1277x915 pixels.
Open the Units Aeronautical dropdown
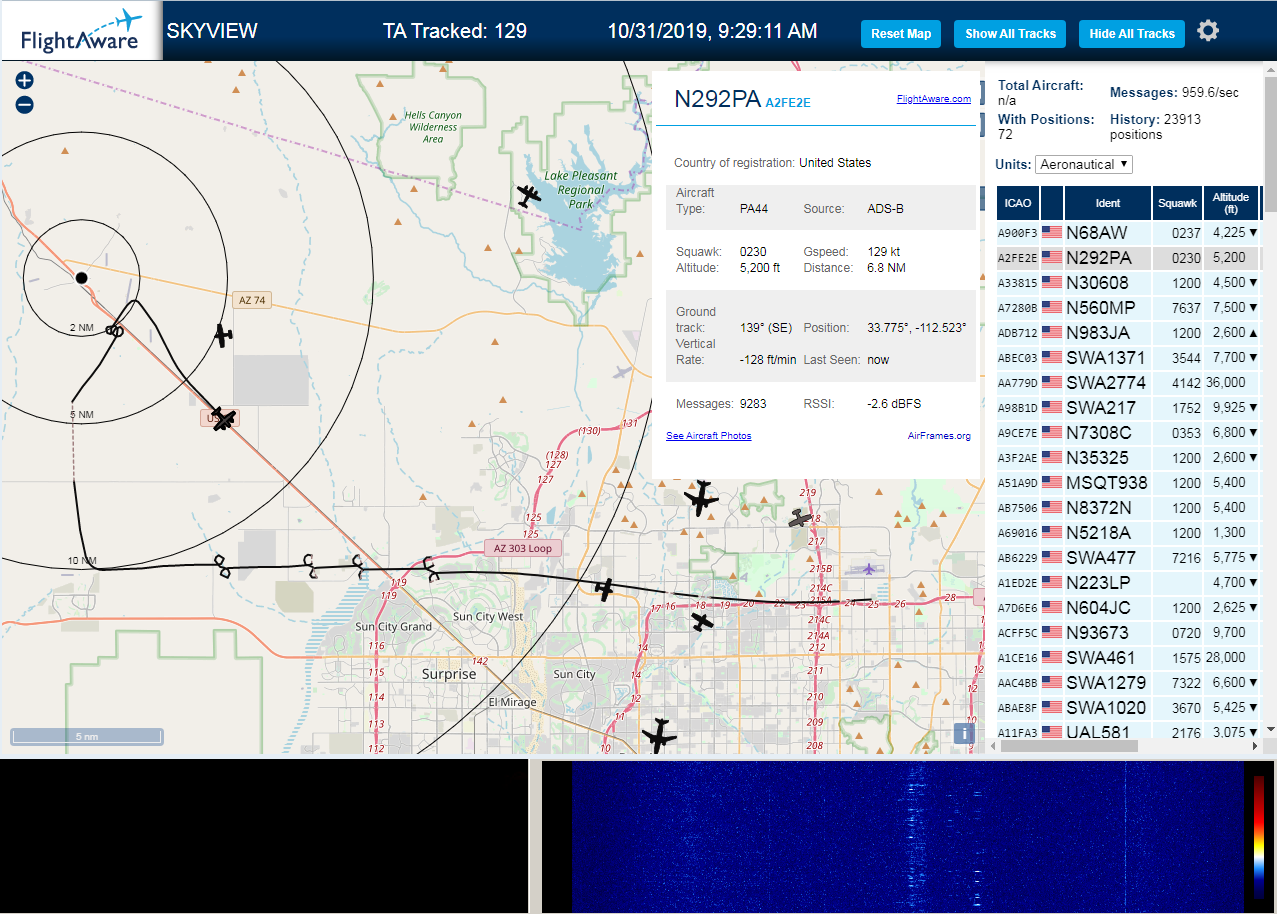[x=1084, y=164]
